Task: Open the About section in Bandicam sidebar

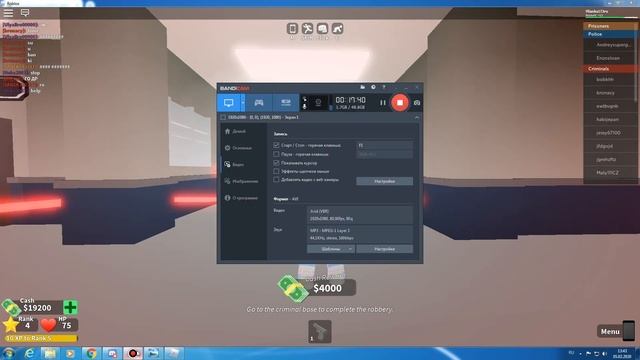Action: coord(241,198)
